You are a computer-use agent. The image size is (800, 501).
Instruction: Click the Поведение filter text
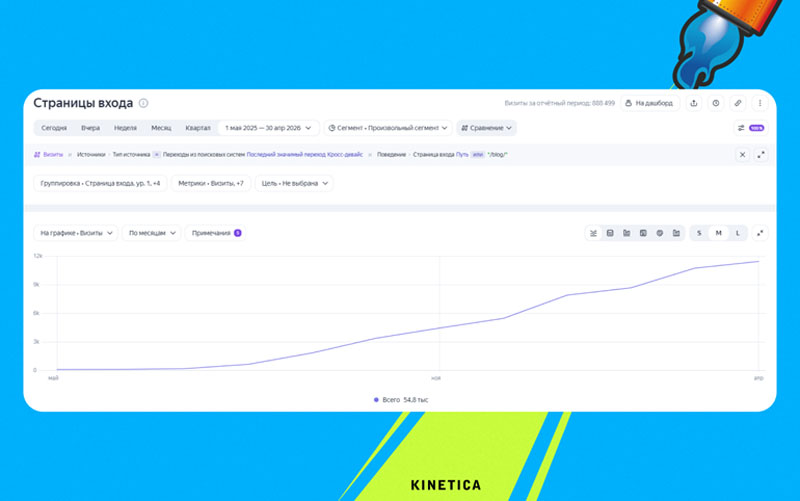pos(391,155)
